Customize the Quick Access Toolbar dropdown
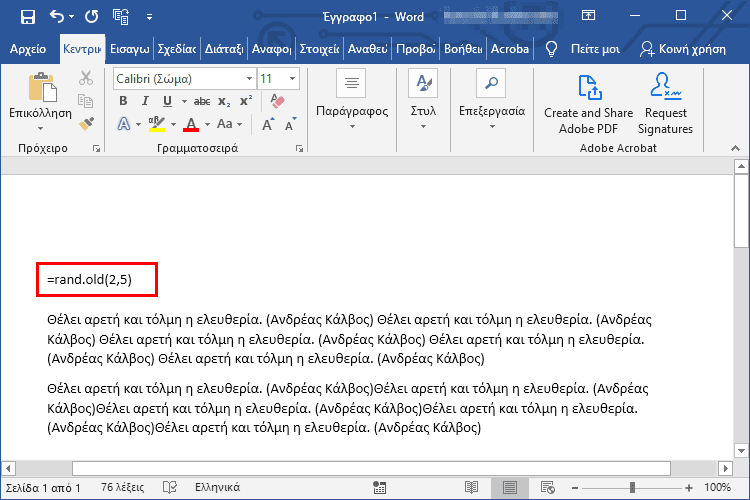The width and height of the screenshot is (750, 500). click(x=149, y=17)
